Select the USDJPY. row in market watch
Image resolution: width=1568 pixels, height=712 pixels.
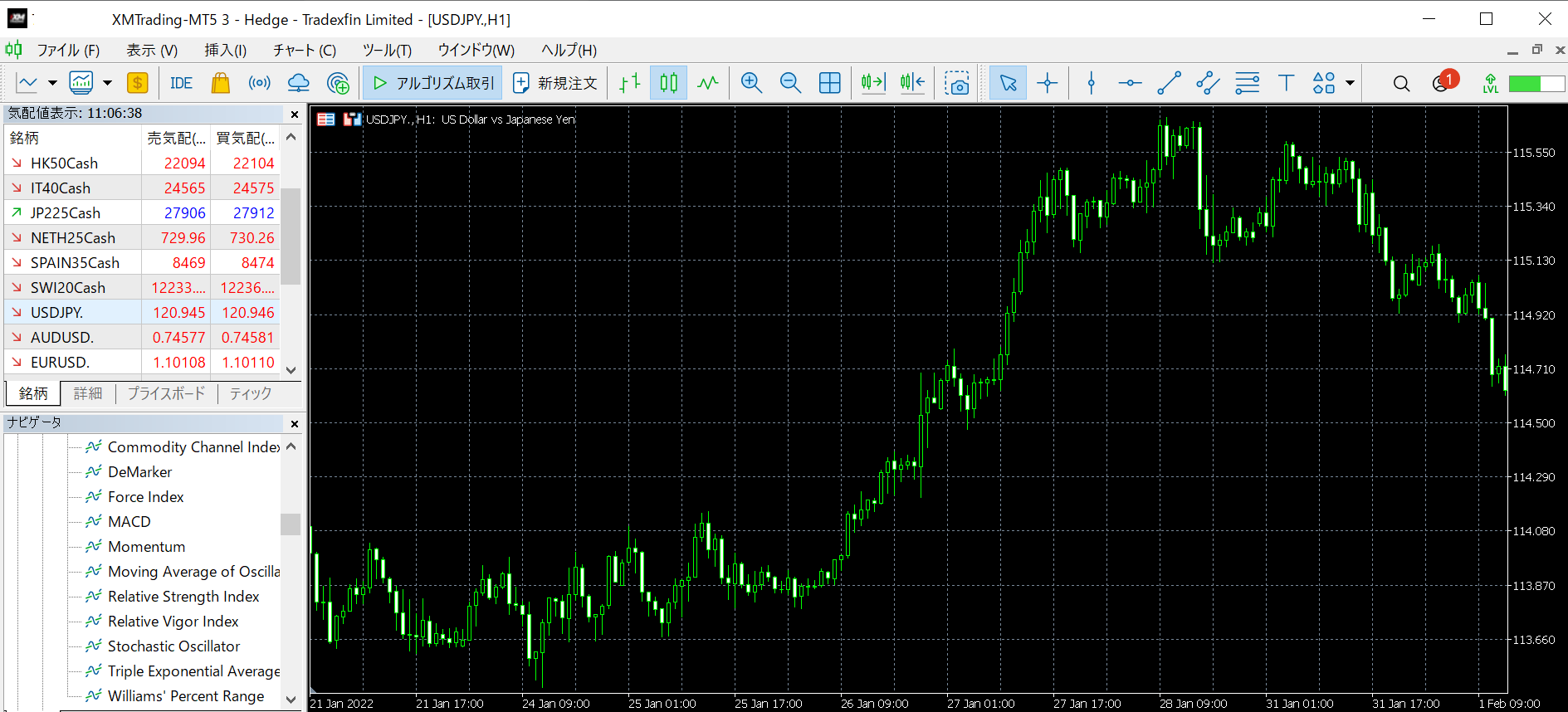pos(142,313)
